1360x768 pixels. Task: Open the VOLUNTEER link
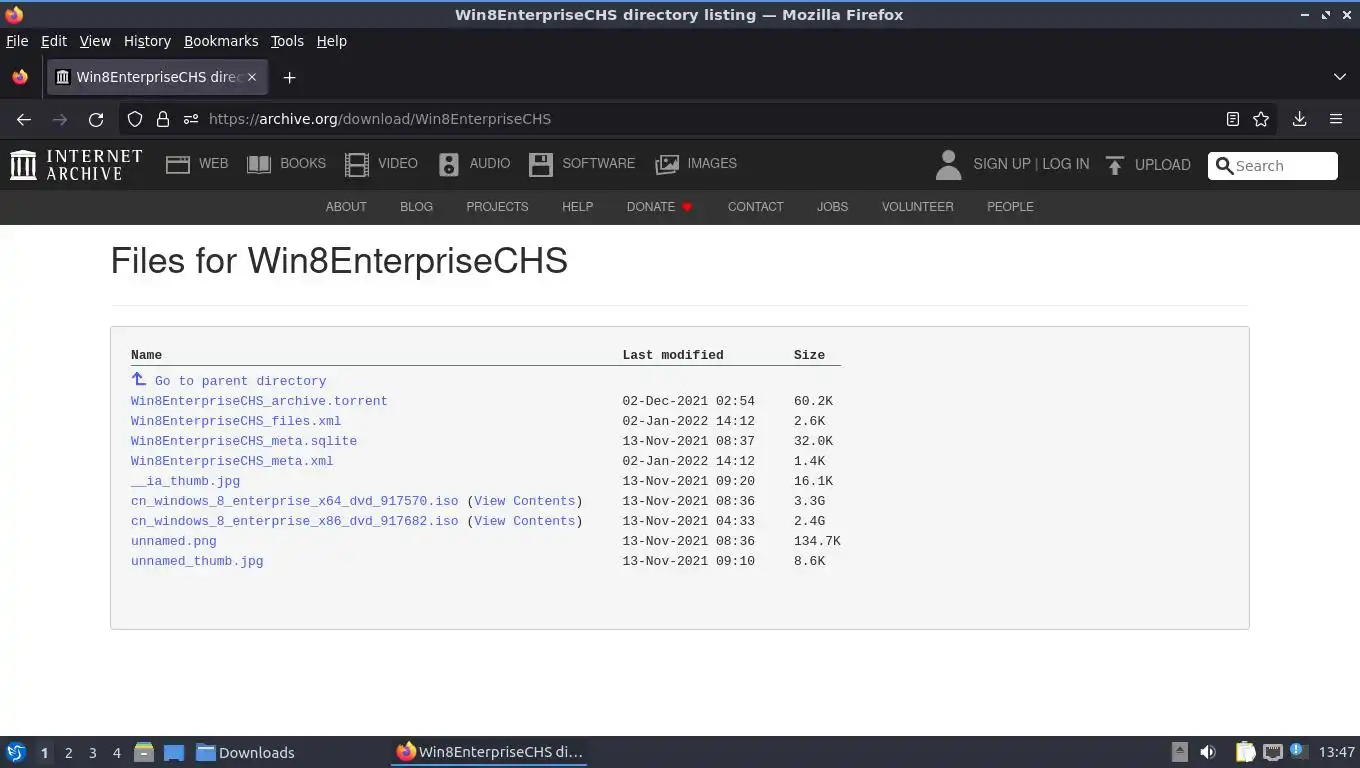click(x=917, y=207)
